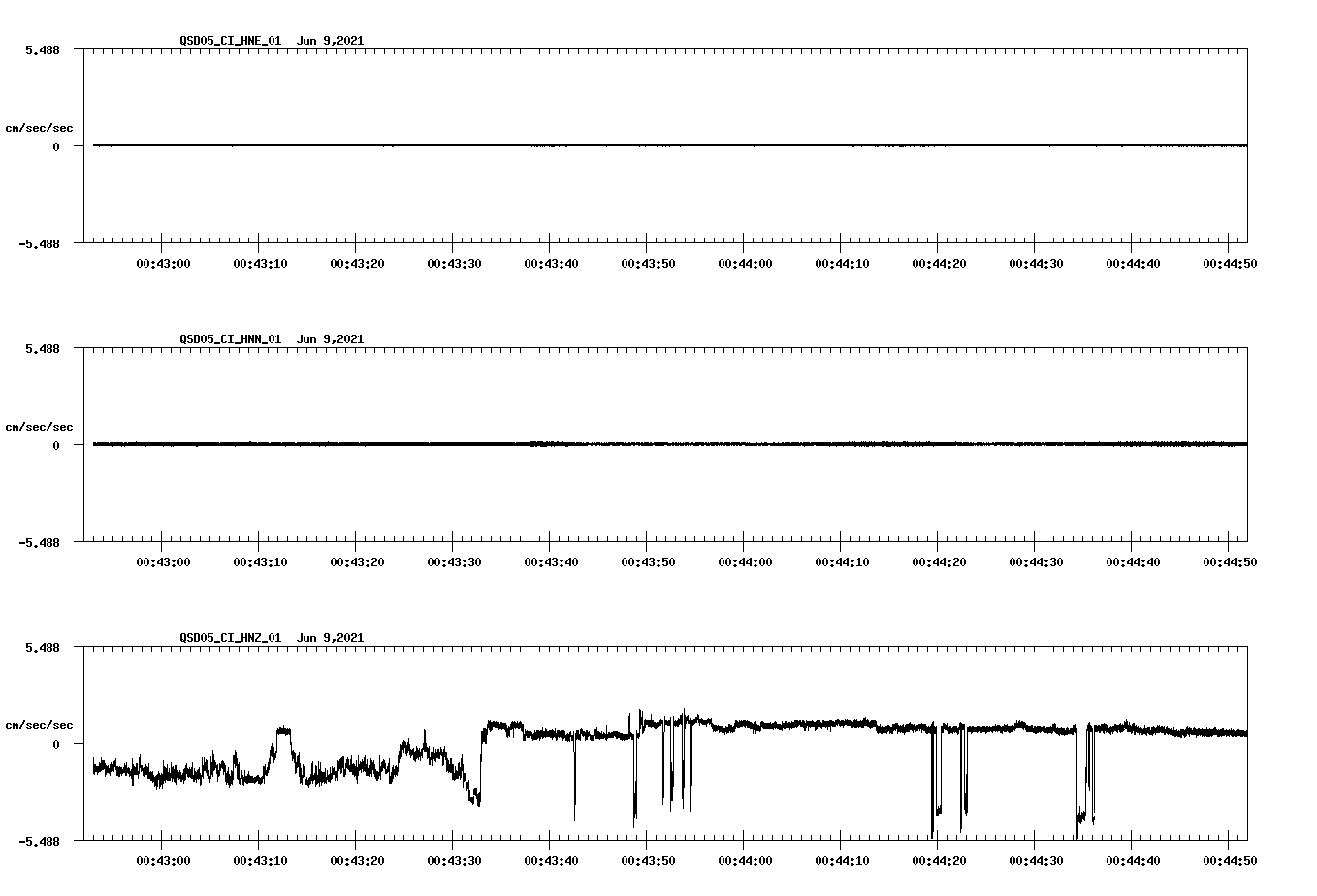The width and height of the screenshot is (1317, 896).
Task: Click time label 00:43:20 under HNN plot
Action: tap(357, 561)
